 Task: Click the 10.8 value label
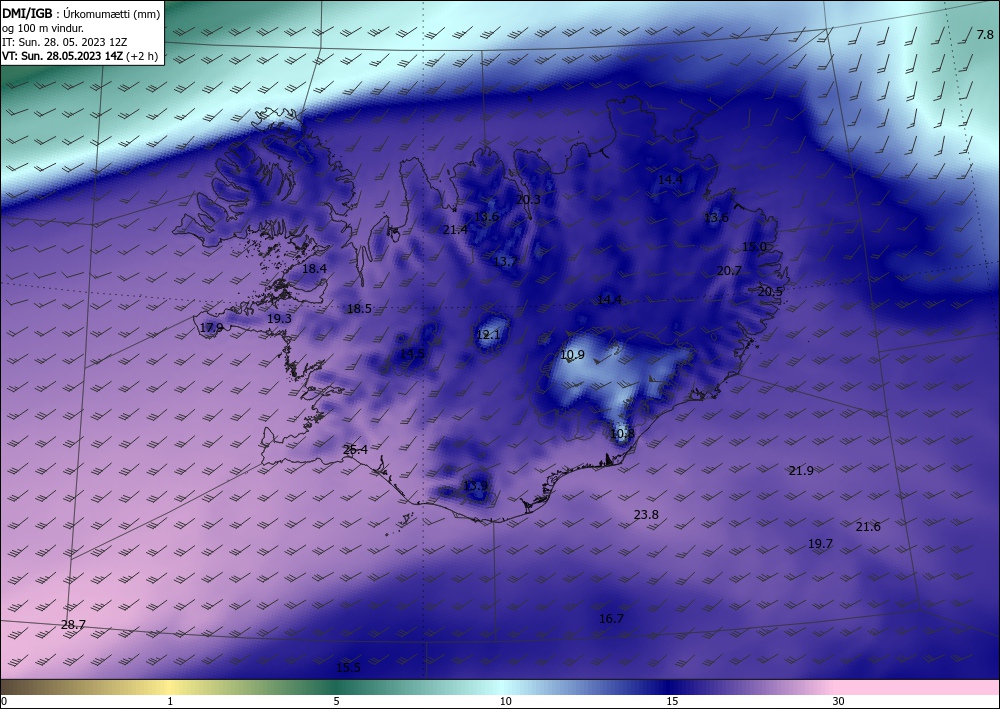click(622, 434)
